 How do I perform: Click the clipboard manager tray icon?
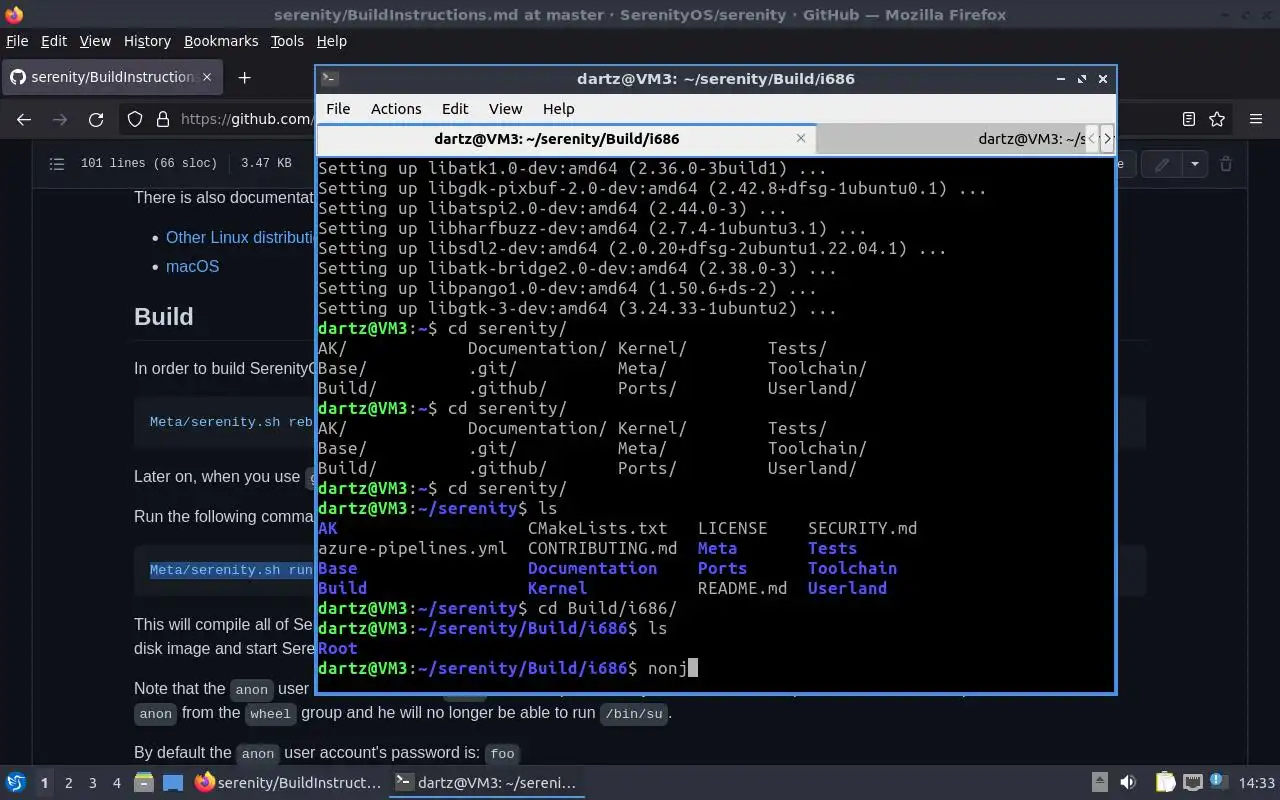[1166, 782]
